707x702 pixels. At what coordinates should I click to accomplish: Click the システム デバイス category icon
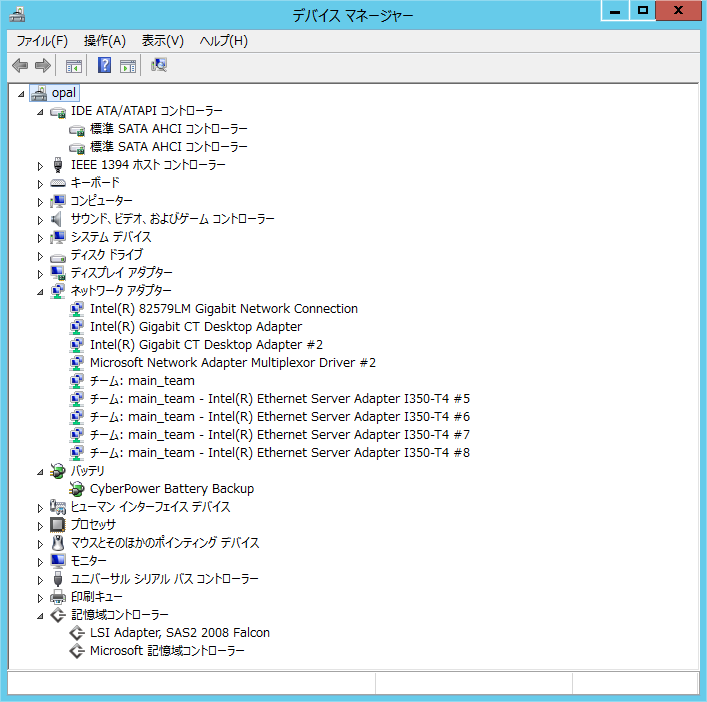click(x=58, y=236)
